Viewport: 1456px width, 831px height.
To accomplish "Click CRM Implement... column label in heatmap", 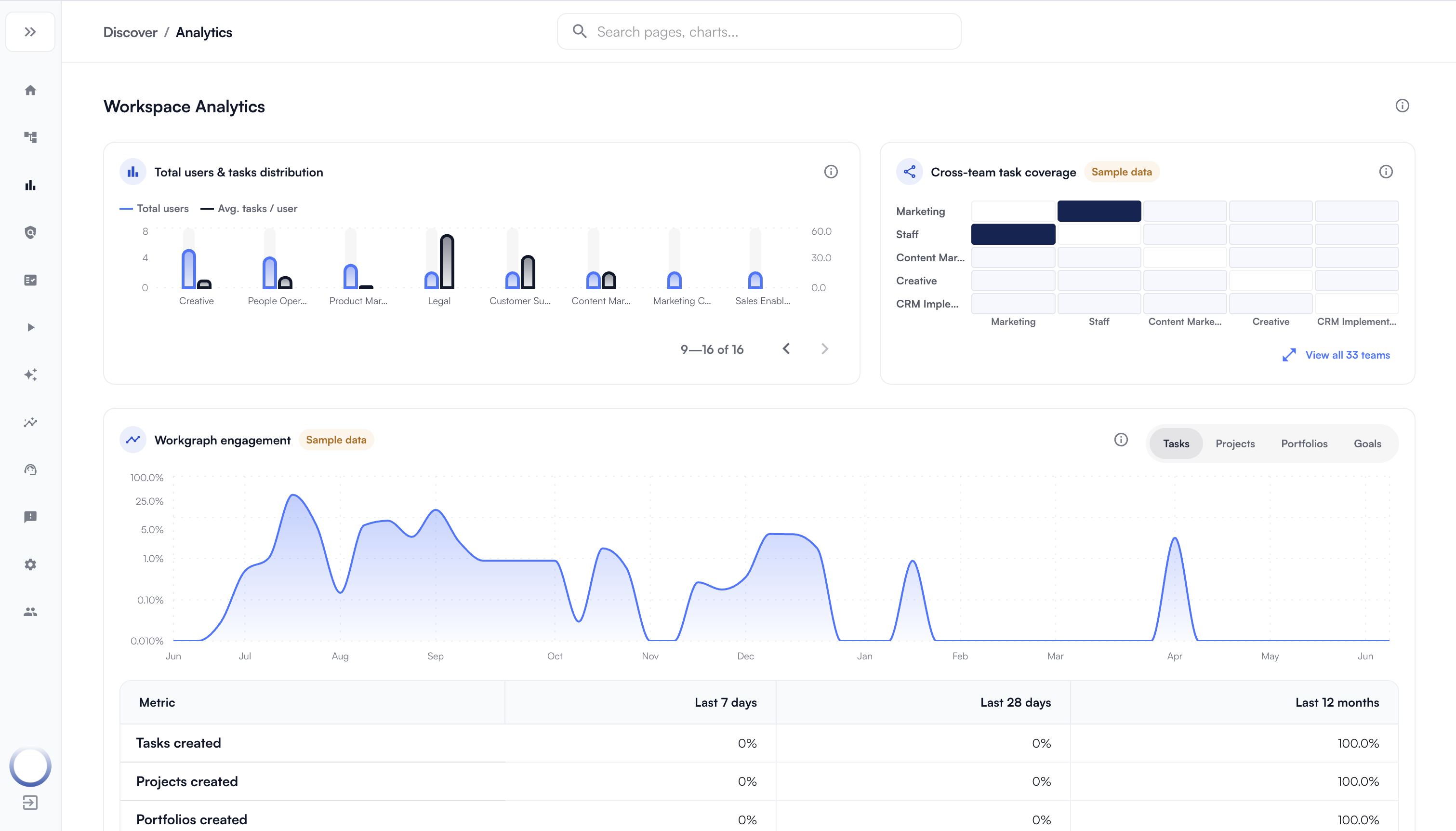I will [x=1356, y=322].
